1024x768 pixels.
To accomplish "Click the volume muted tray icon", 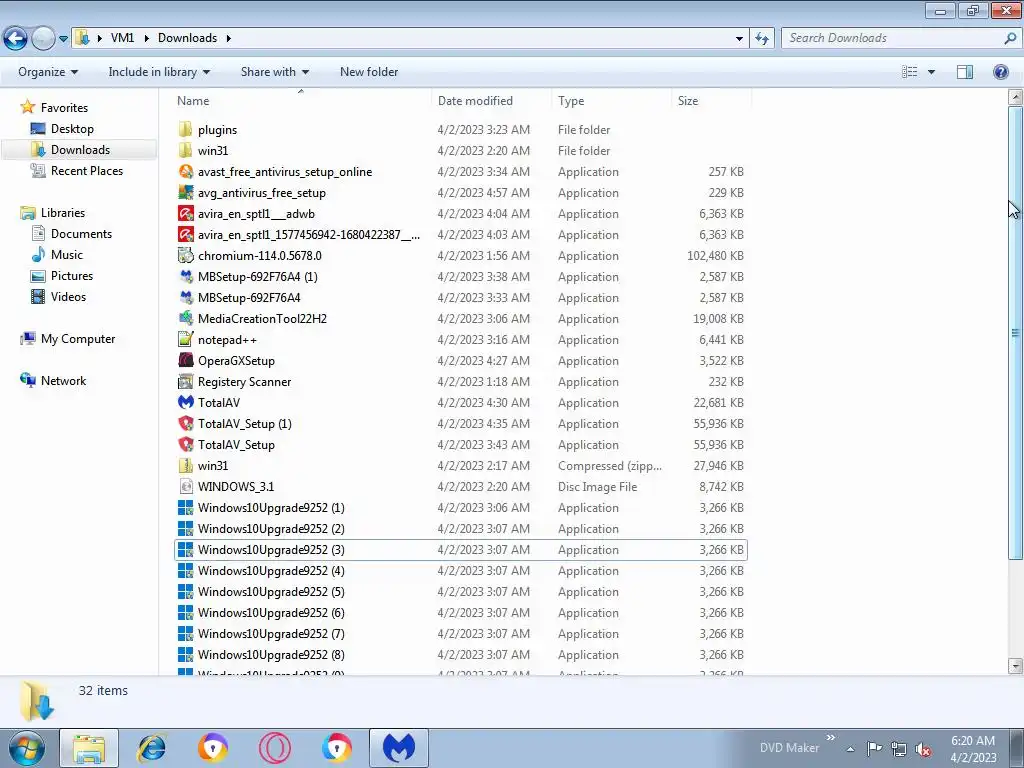I will click(923, 748).
